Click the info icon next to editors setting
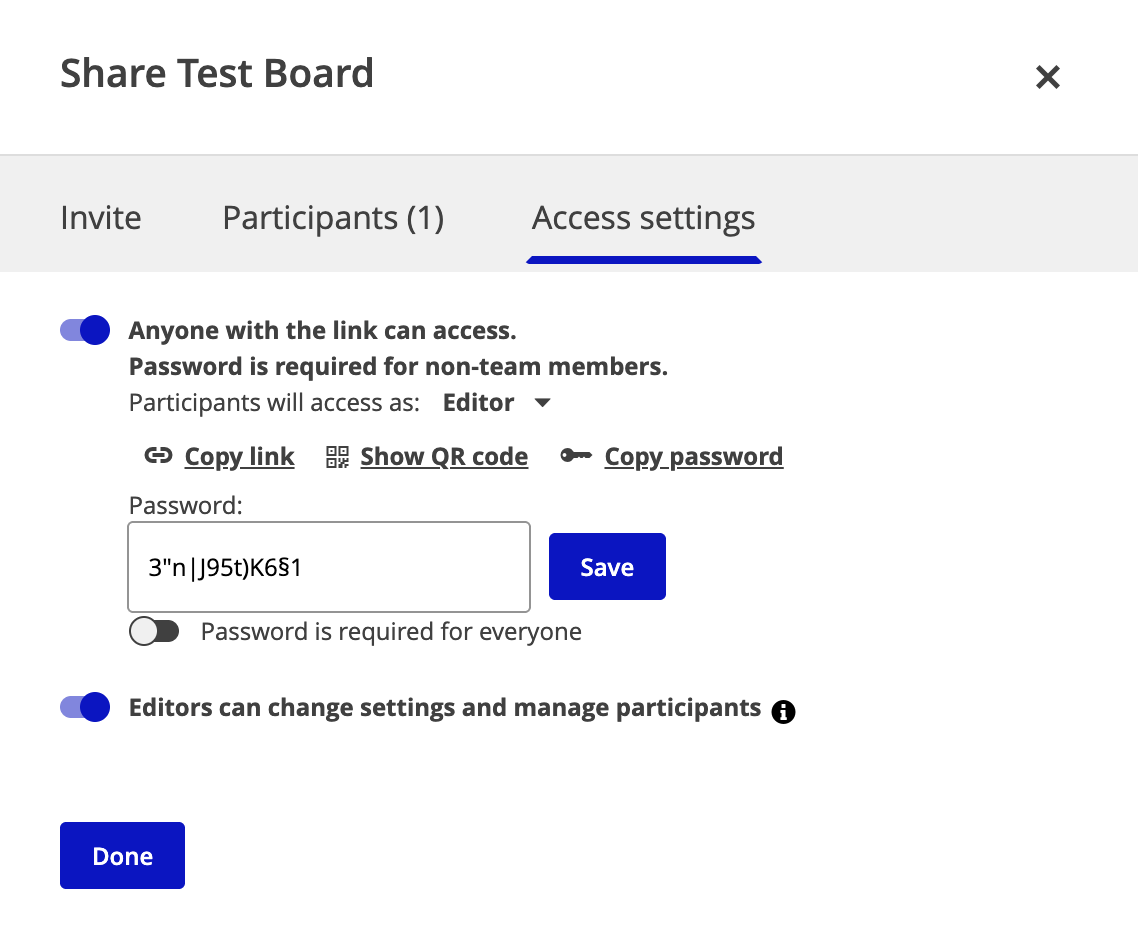 pos(784,711)
